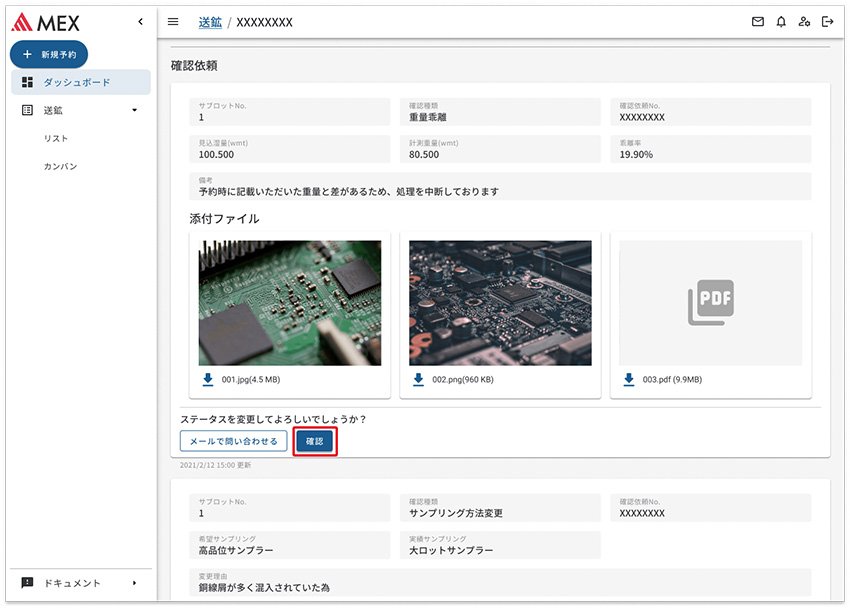
Task: Select the リスト submenu item
Action: pos(56,139)
